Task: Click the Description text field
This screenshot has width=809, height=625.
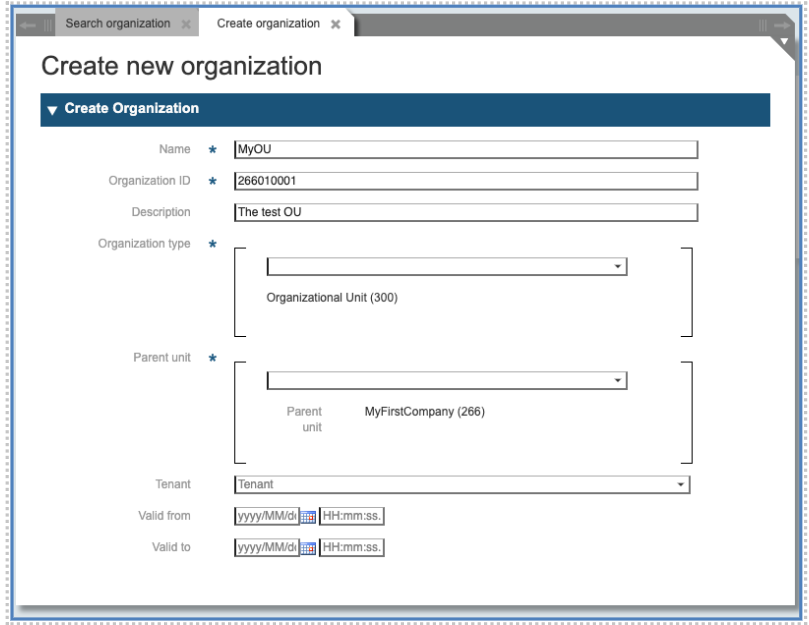Action: (x=465, y=212)
